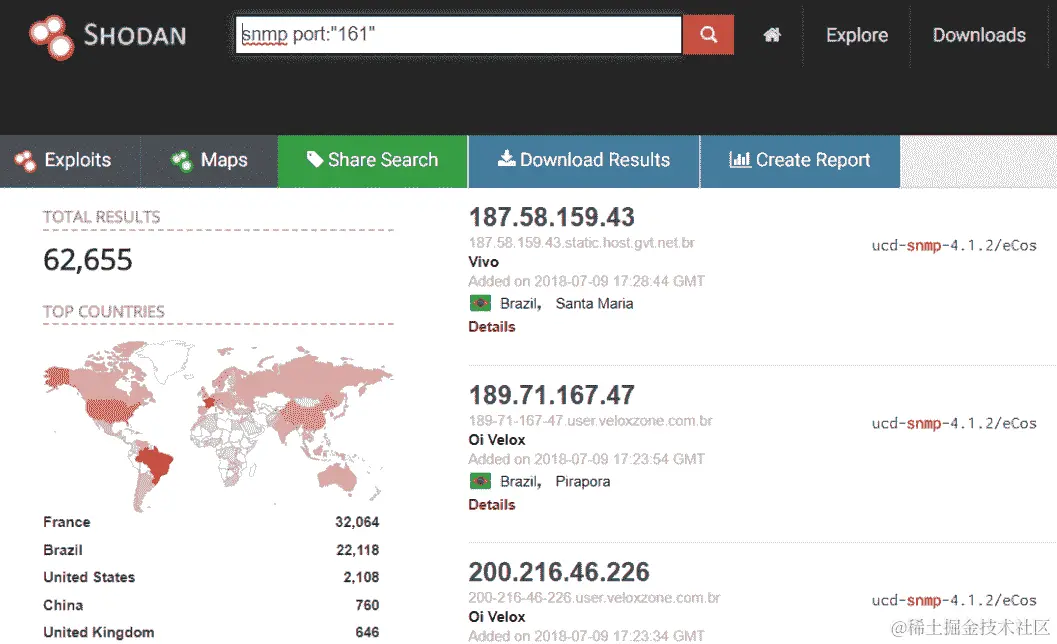The image size is (1057, 644).
Task: Open the Downloads menu item
Action: 979,35
